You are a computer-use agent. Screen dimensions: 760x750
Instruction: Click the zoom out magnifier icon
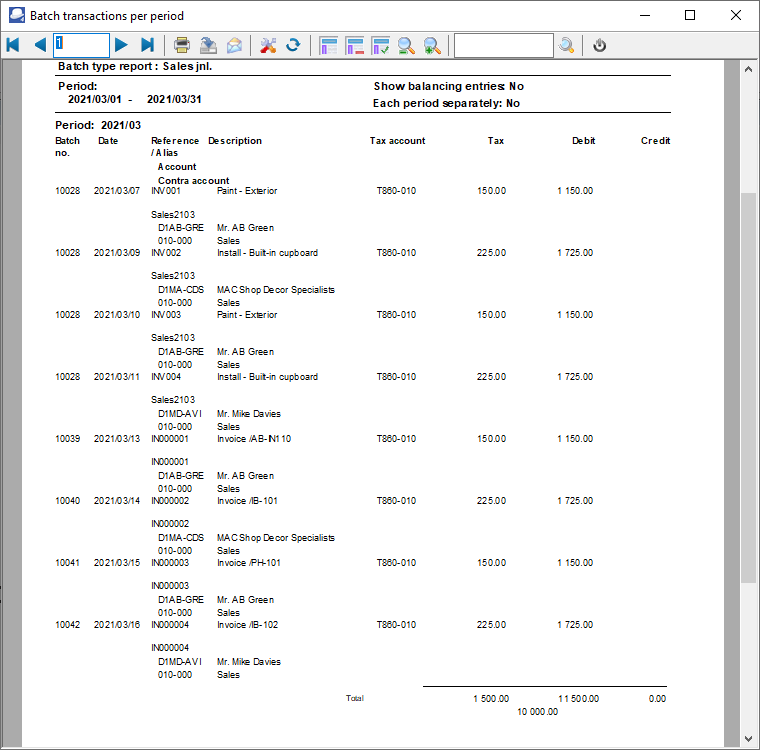pos(406,45)
